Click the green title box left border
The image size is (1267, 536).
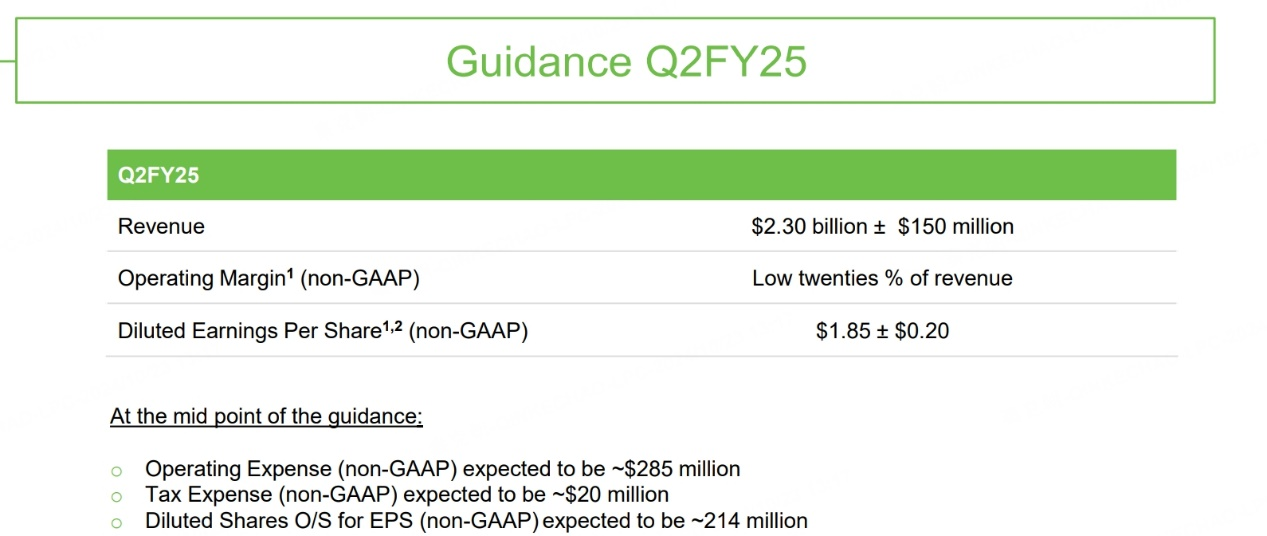point(16,60)
